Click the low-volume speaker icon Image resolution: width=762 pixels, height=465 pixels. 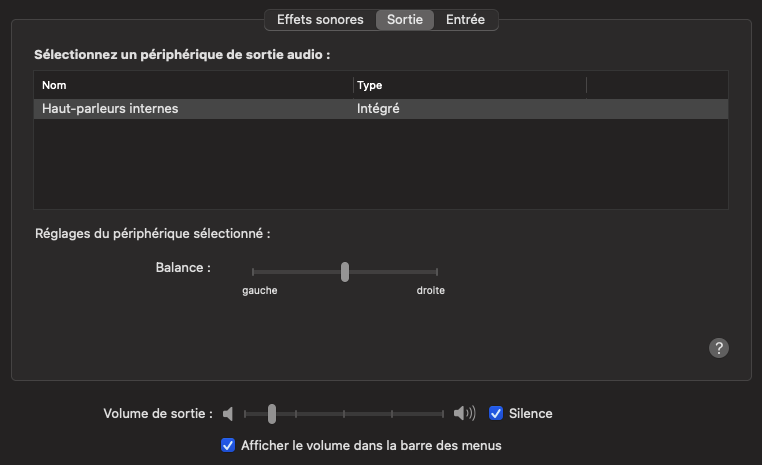[228, 414]
